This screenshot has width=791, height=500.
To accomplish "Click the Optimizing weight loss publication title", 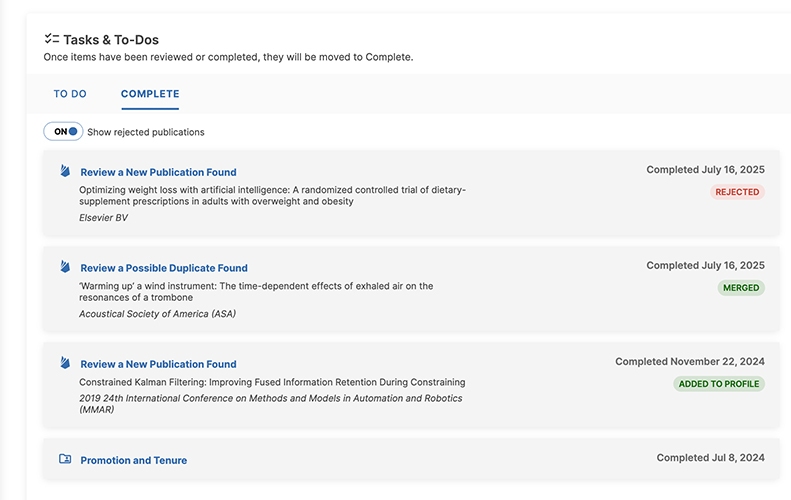I will pyautogui.click(x=272, y=195).
